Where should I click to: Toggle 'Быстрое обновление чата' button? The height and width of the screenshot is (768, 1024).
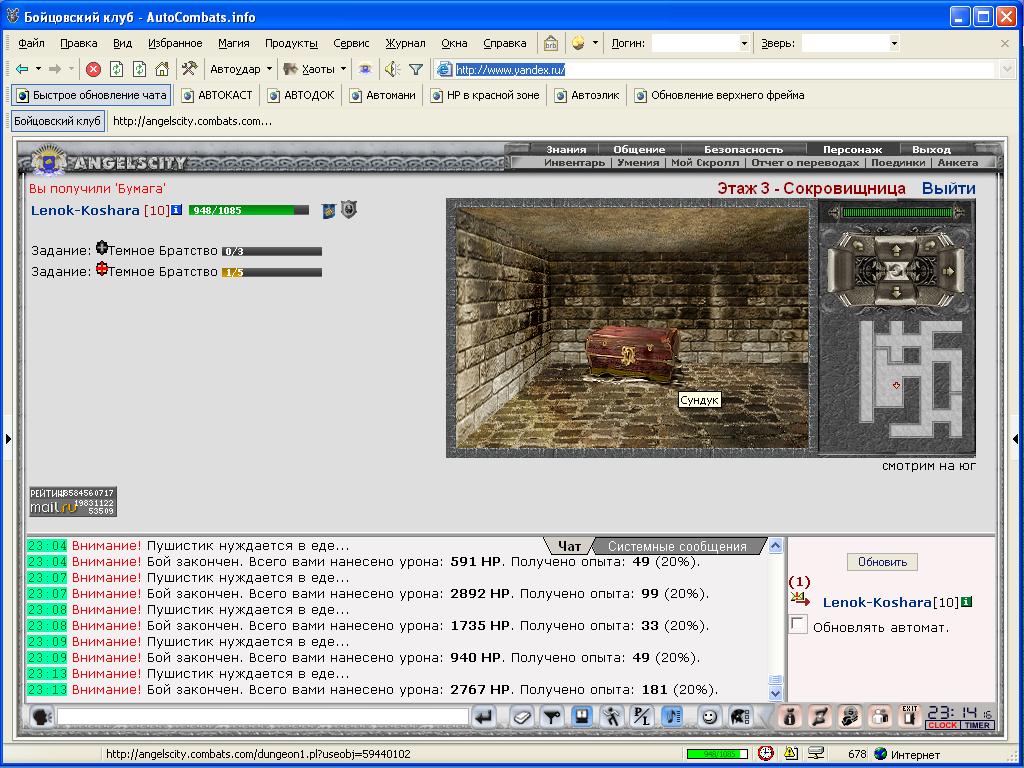click(x=91, y=95)
